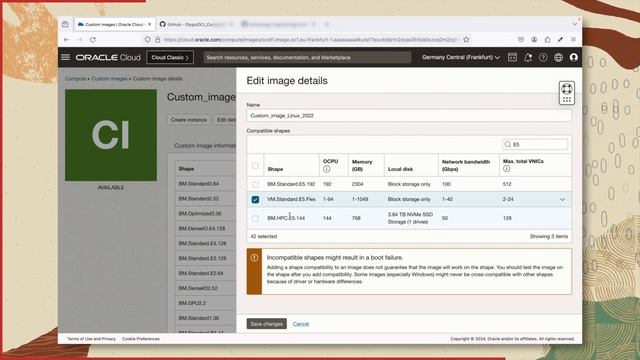Screen dimensions: 640x360
Task: Click the VM.Standard.E5.Flex shape name
Action: point(291,199)
